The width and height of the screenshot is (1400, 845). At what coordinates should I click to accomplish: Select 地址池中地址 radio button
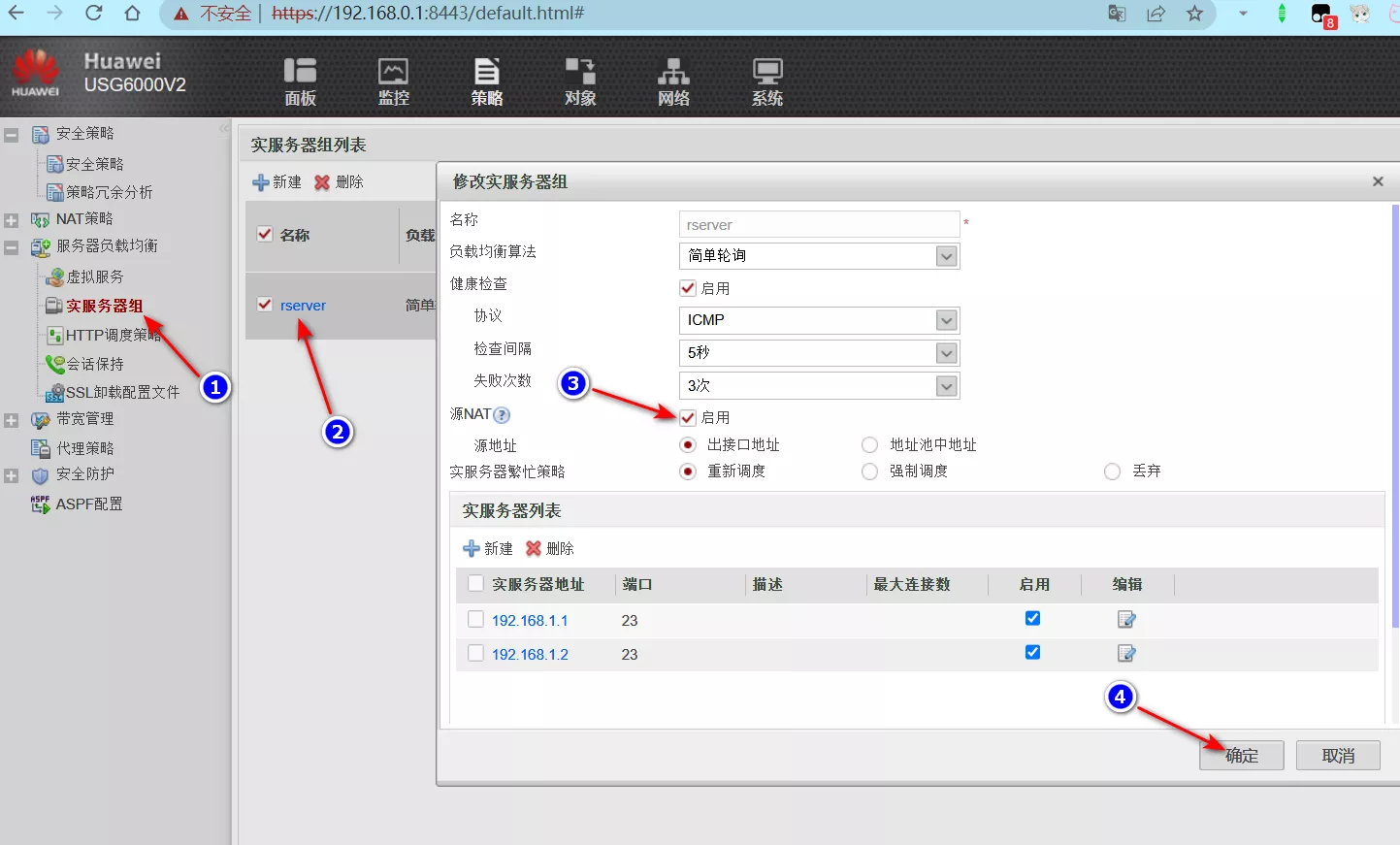pos(870,445)
